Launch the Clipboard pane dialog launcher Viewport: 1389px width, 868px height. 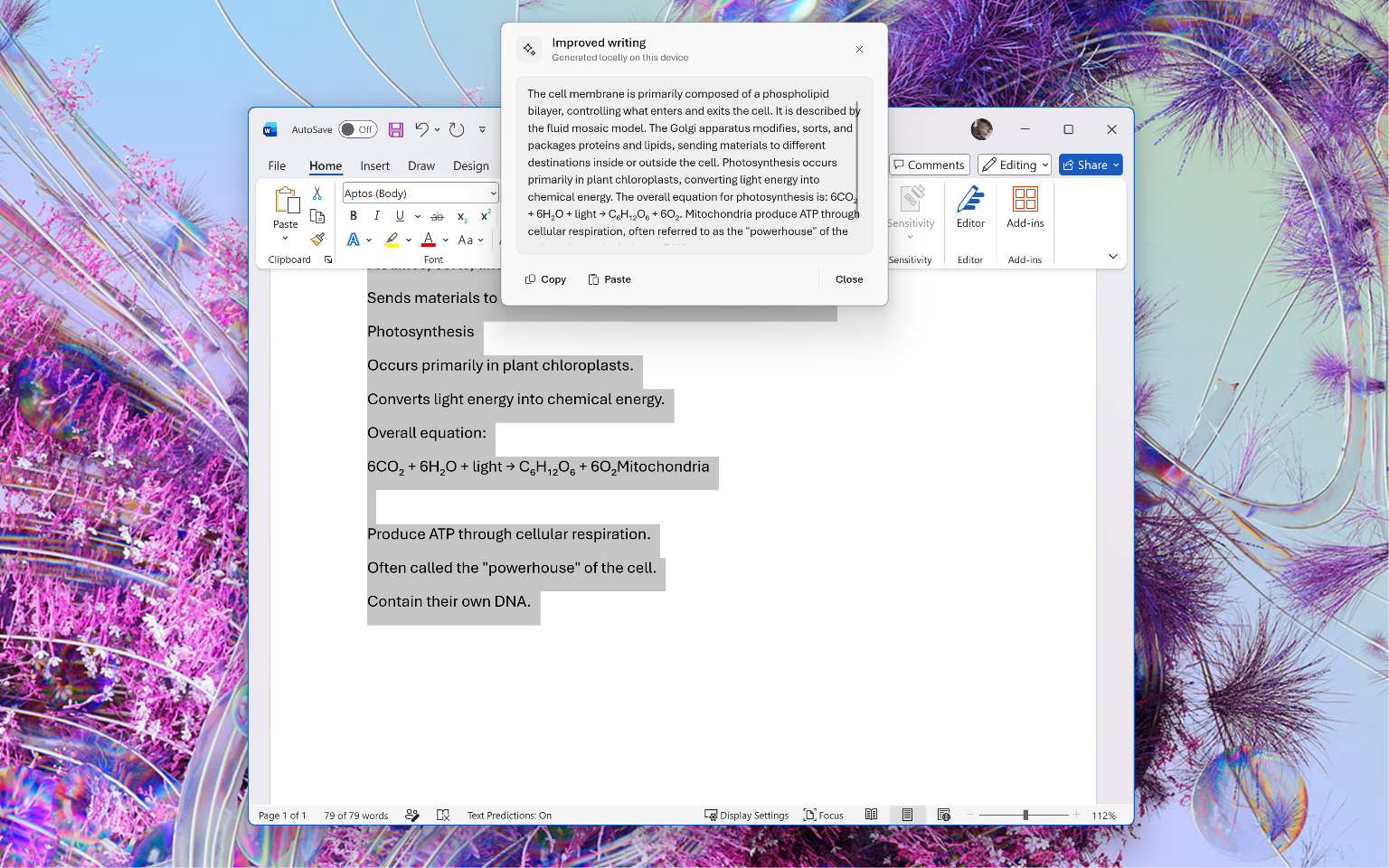pos(328,259)
